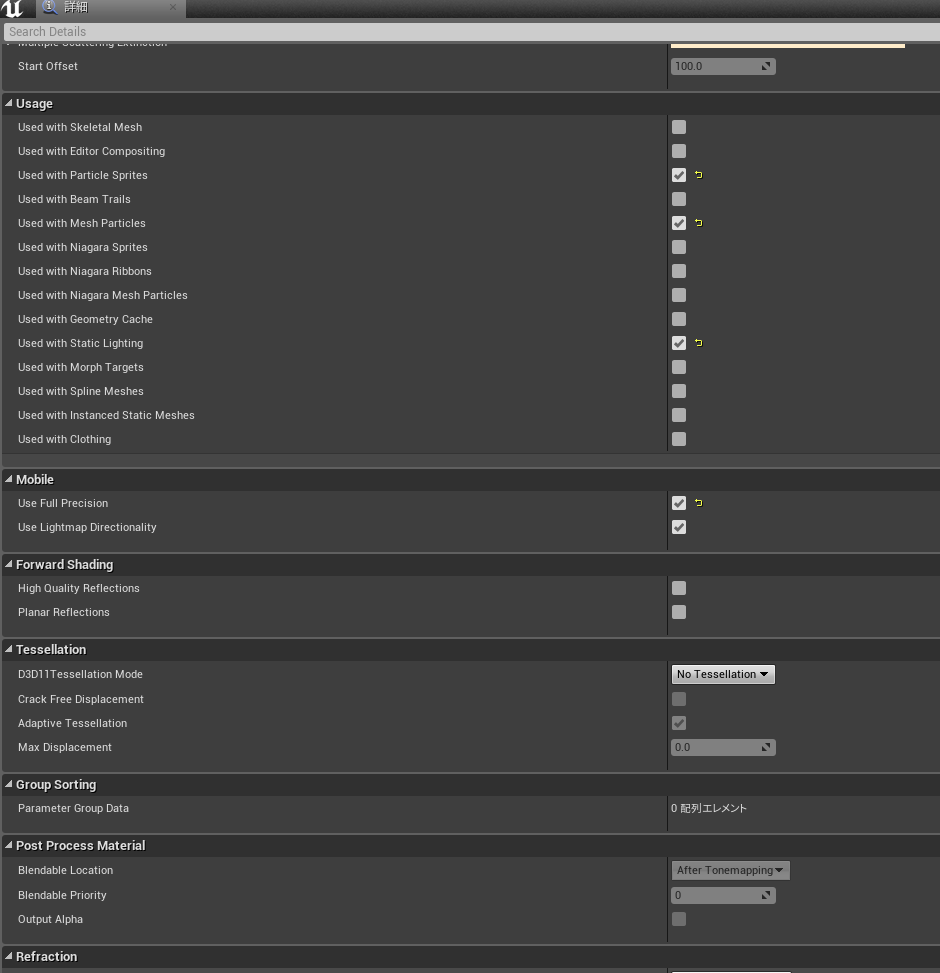Screen dimensions: 940x973
Task: Click the Crack Free Displacement checkbox
Action: click(679, 699)
